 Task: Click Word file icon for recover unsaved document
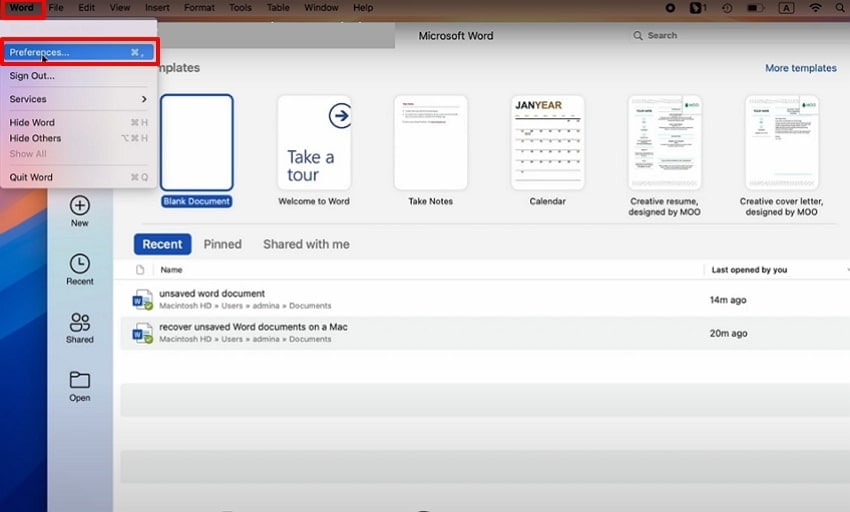[x=143, y=333]
